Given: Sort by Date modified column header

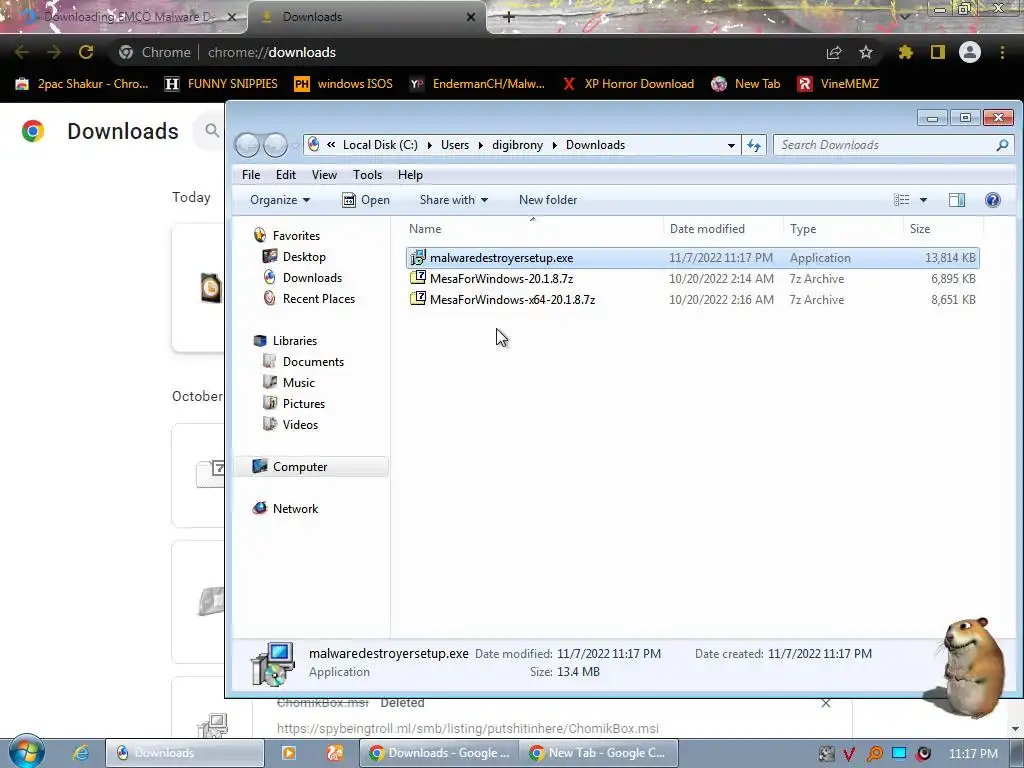Looking at the screenshot, I should [x=724, y=229].
